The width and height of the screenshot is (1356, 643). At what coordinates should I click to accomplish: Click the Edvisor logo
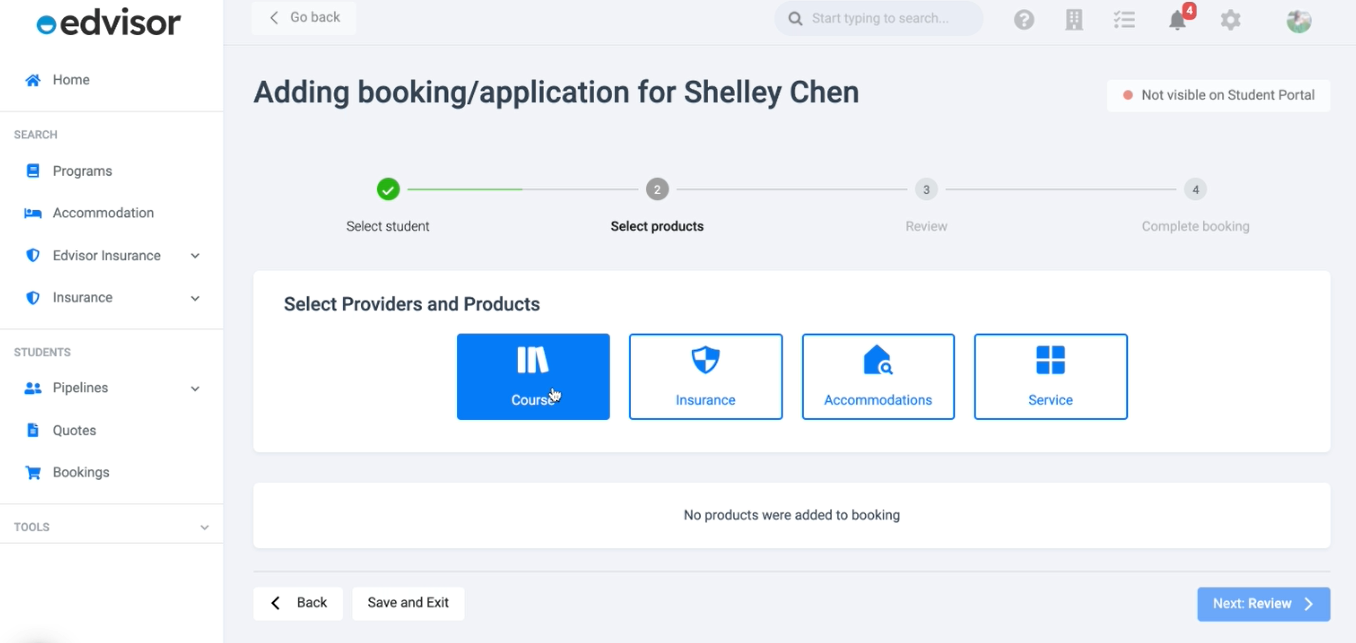tap(109, 23)
